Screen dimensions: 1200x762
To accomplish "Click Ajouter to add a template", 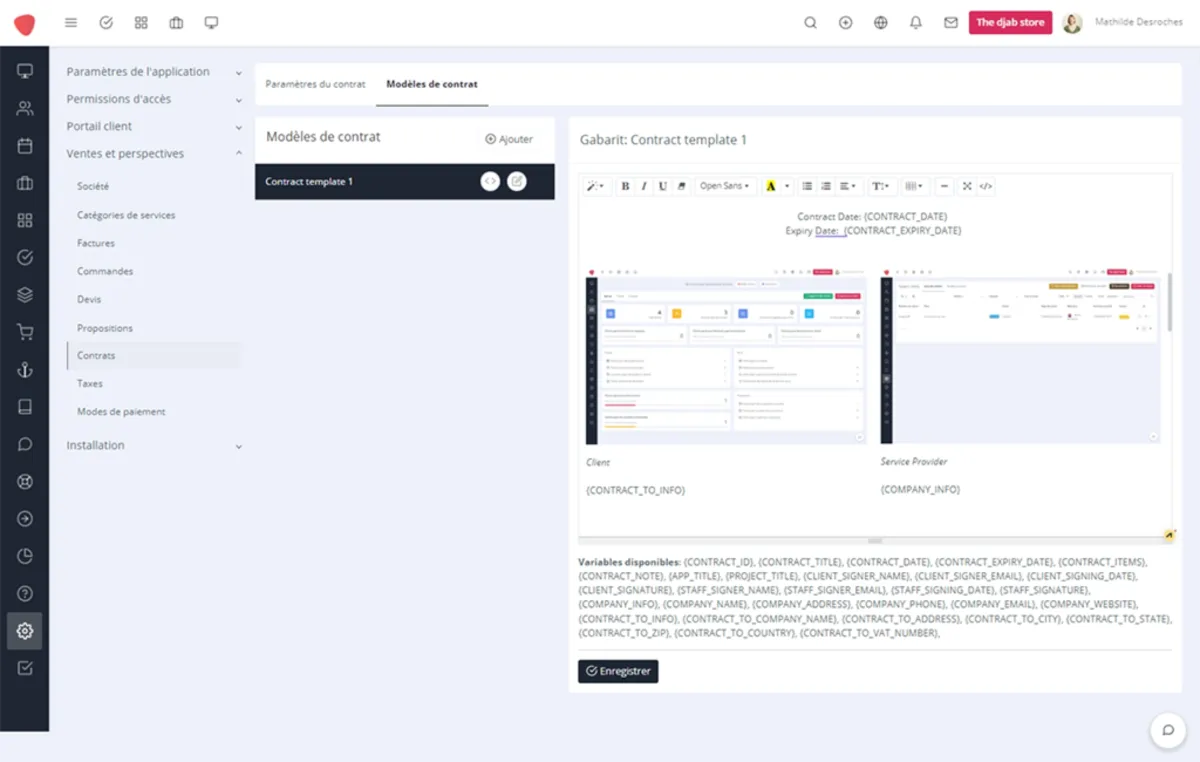I will pyautogui.click(x=509, y=139).
